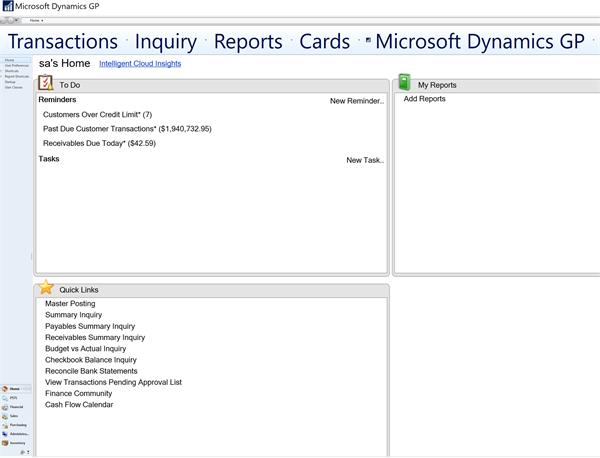Viewport: 600px width, 458px height.
Task: Select Inventory in the navigation pane
Action: coord(16,443)
